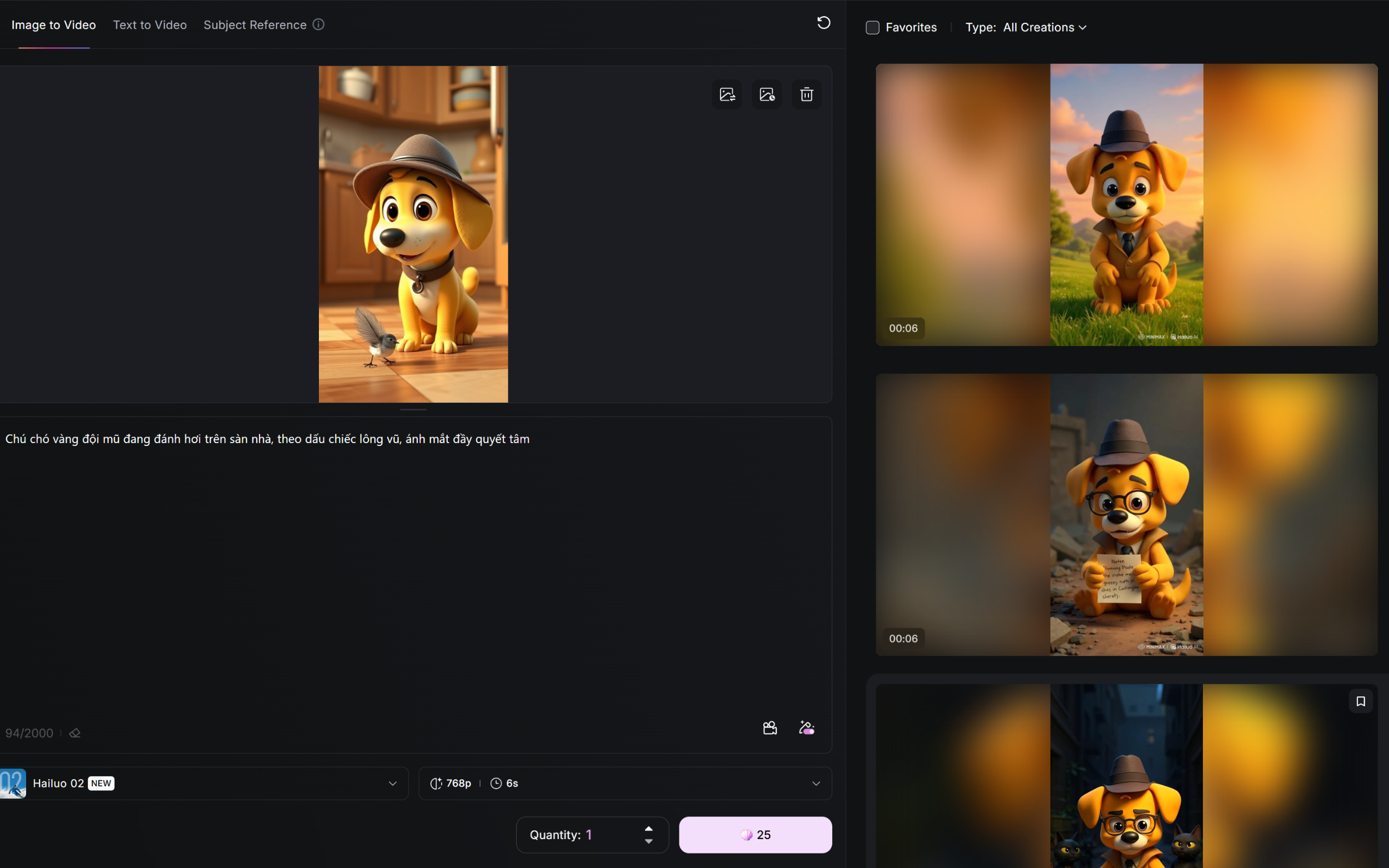The height and width of the screenshot is (868, 1389).
Task: Check the Favorites checkbox
Action: tap(872, 28)
